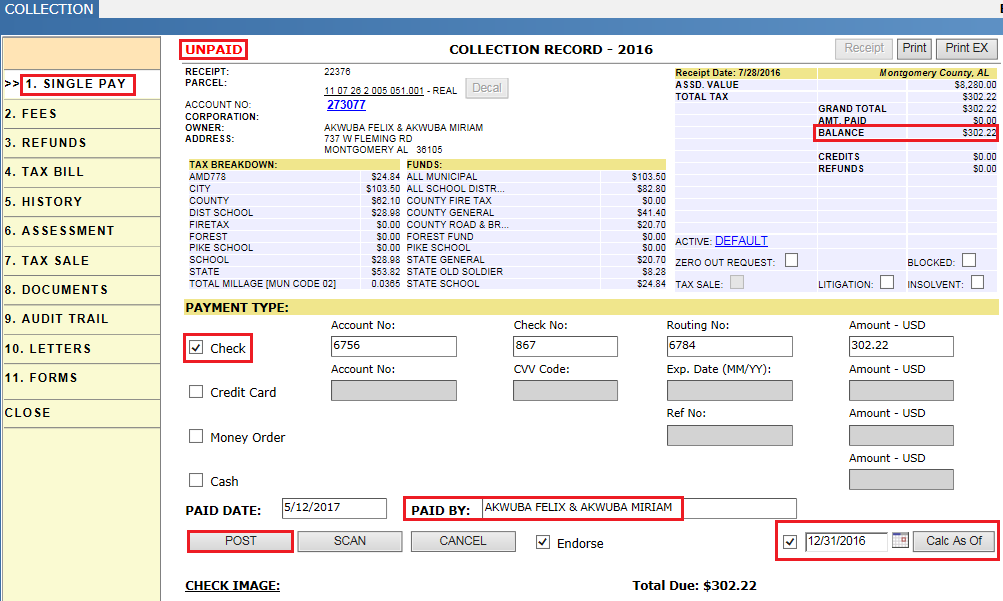Viewport: 1003px width, 601px height.
Task: Select the STATE OLD SOLDIER fund row
Action: coord(536,272)
